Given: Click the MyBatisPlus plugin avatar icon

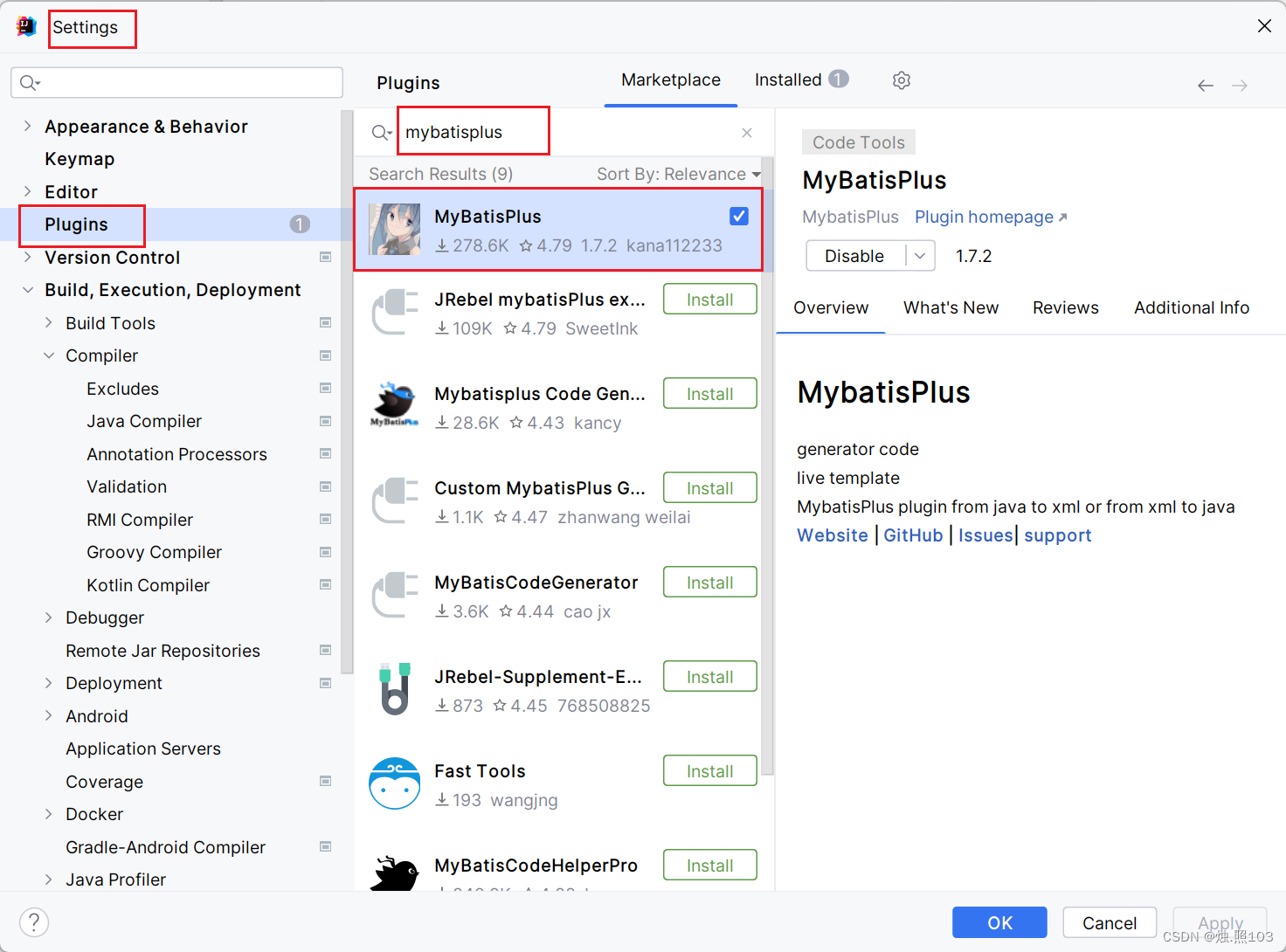Looking at the screenshot, I should (x=395, y=230).
